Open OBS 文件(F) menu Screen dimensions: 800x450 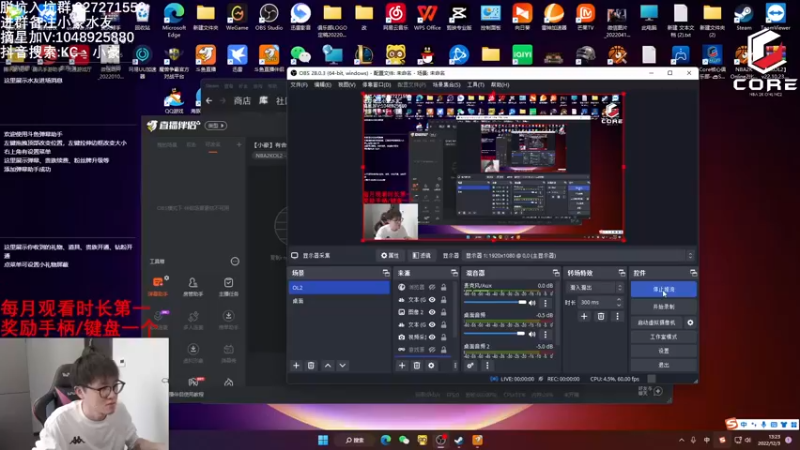click(299, 85)
